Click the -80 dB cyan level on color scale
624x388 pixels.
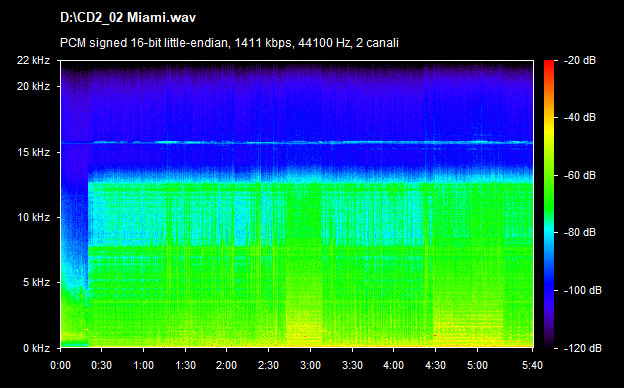(x=549, y=232)
